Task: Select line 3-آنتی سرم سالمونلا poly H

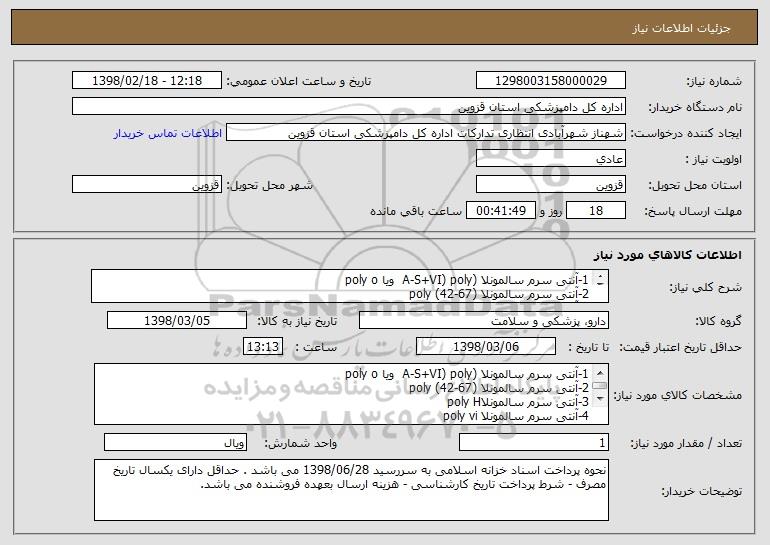Action: pos(518,402)
